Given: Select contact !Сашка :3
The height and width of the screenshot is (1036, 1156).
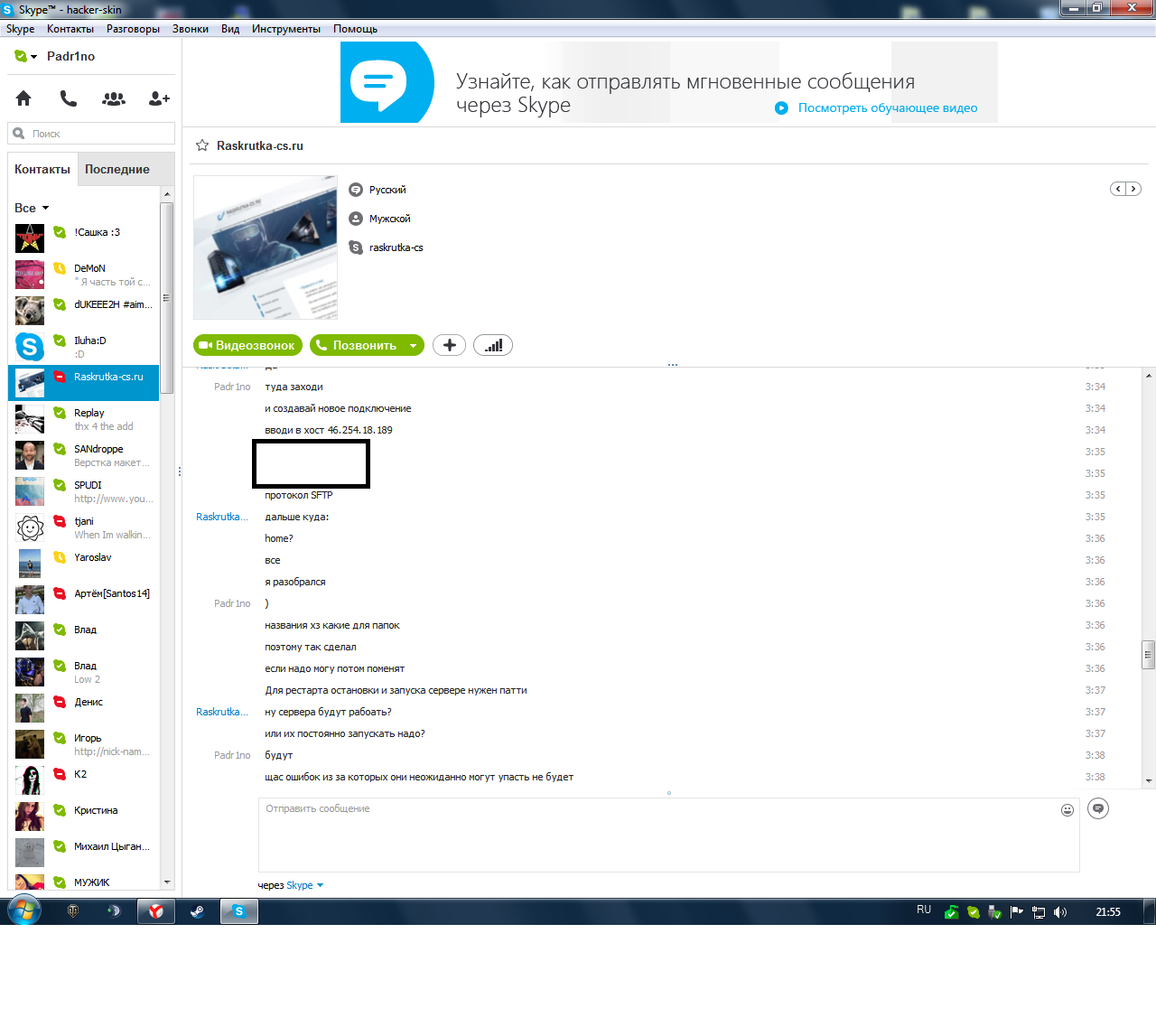Looking at the screenshot, I should [x=84, y=238].
